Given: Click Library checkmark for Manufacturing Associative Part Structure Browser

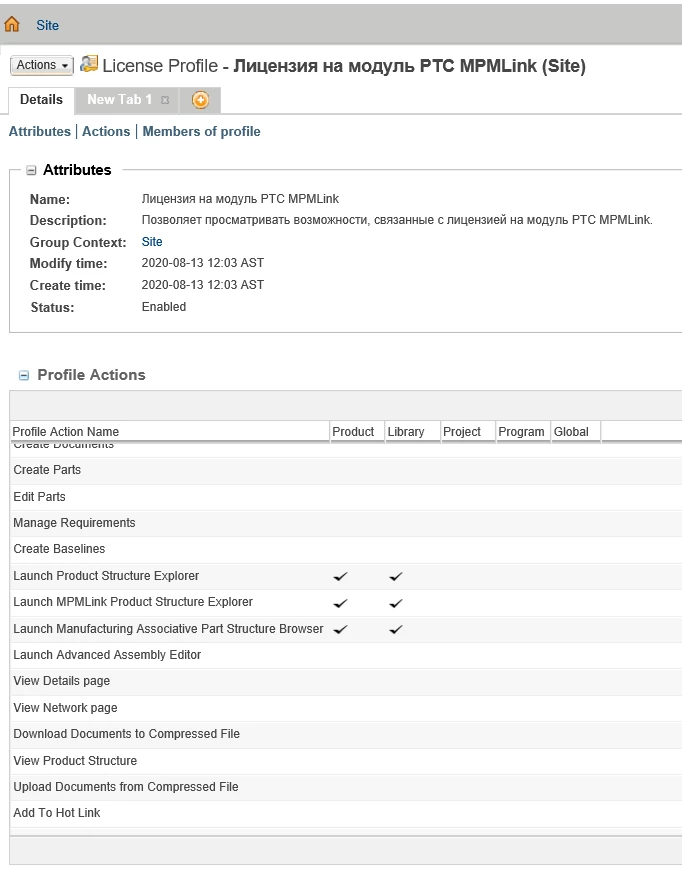Looking at the screenshot, I should pyautogui.click(x=396, y=630).
